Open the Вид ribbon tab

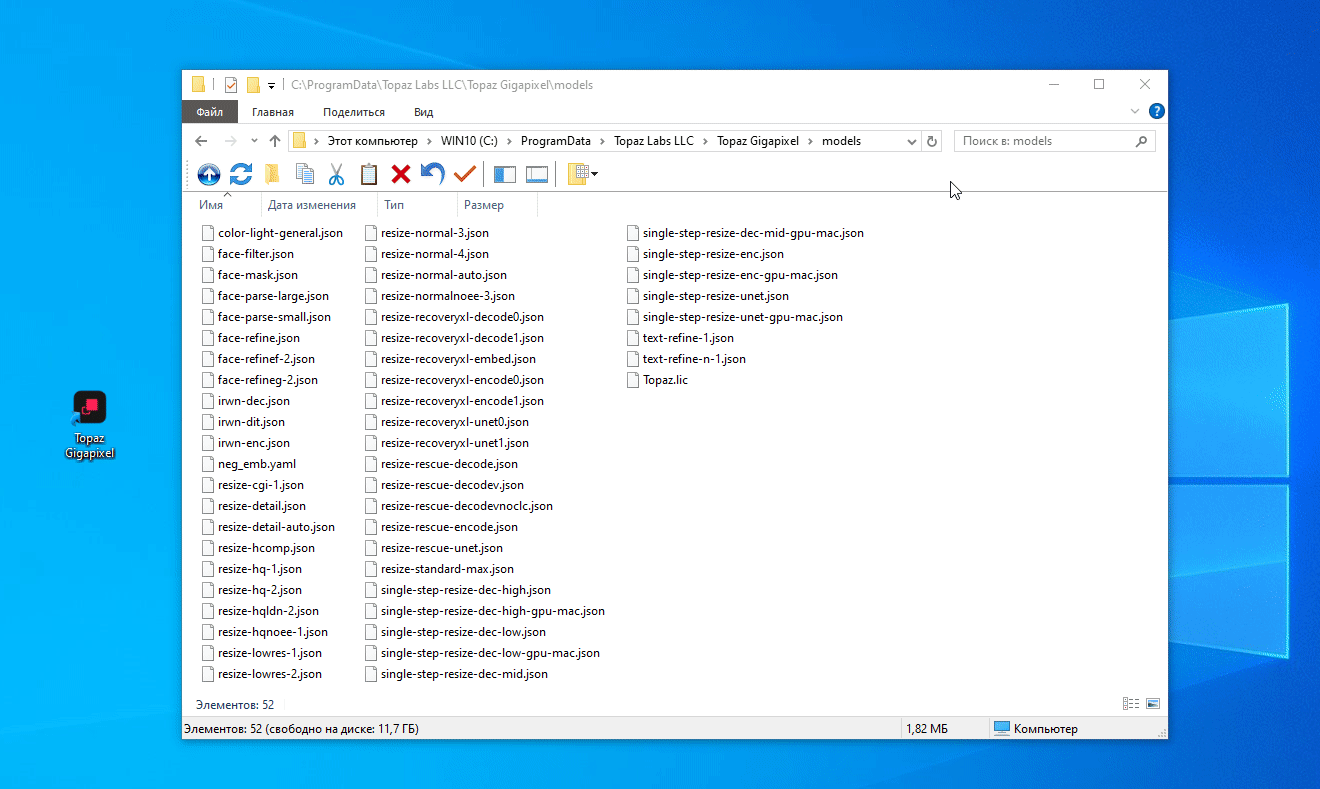point(423,112)
